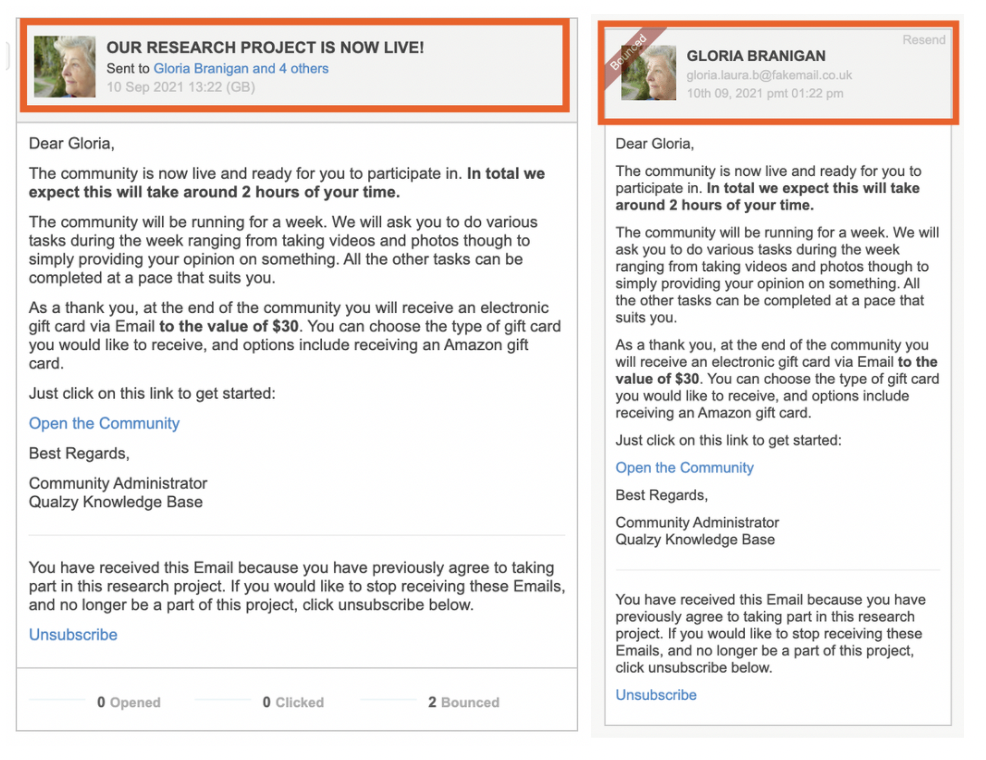Click 'Open the Community' in Gloria's right-hand preview
The height and width of the screenshot is (760, 986).
tap(684, 467)
